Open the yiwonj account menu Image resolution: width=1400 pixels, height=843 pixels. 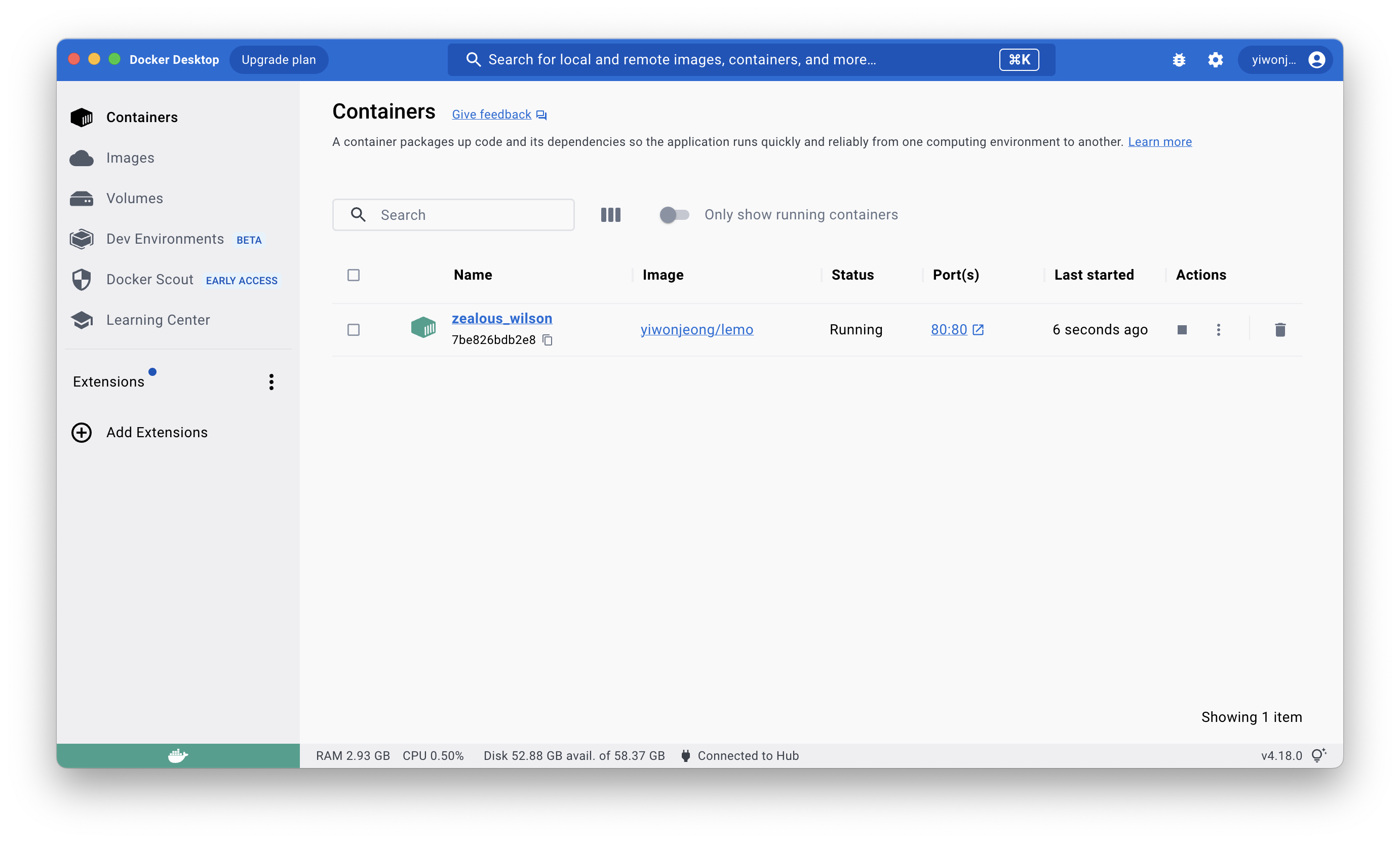pyautogui.click(x=1285, y=60)
